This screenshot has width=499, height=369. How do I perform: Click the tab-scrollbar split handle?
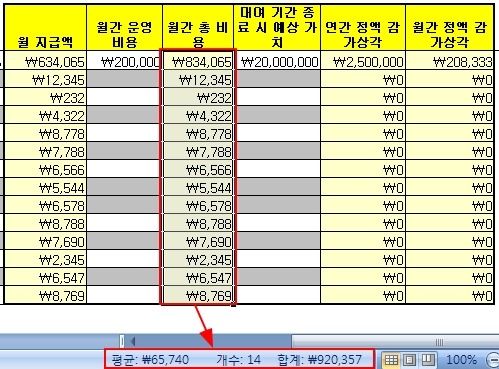pos(122,341)
